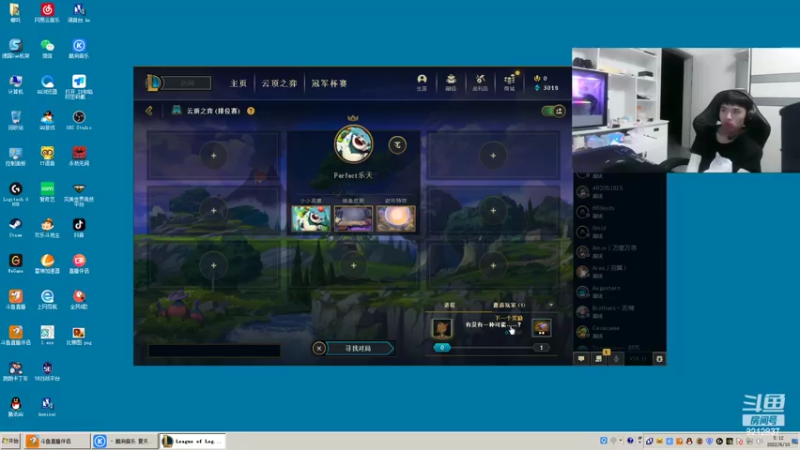Select friend 669yyds in friends list

(620, 212)
